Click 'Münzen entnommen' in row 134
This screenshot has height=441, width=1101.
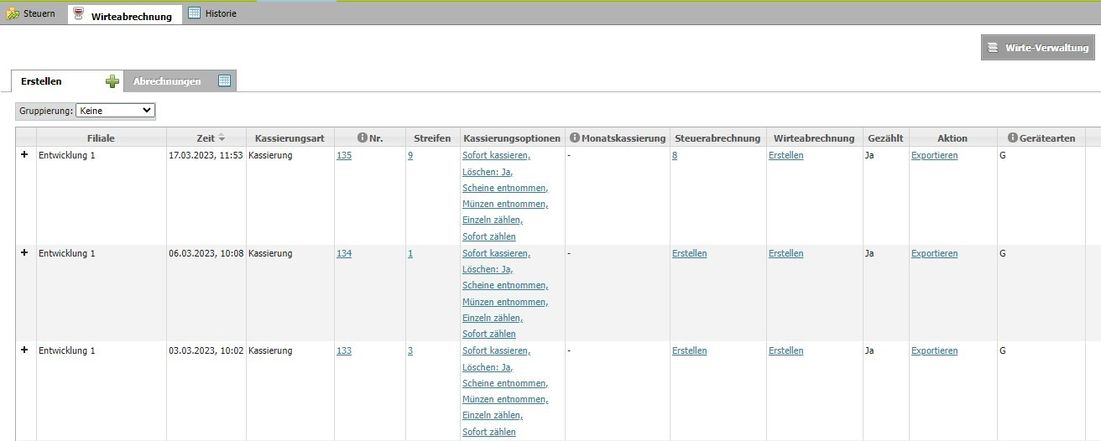point(505,301)
